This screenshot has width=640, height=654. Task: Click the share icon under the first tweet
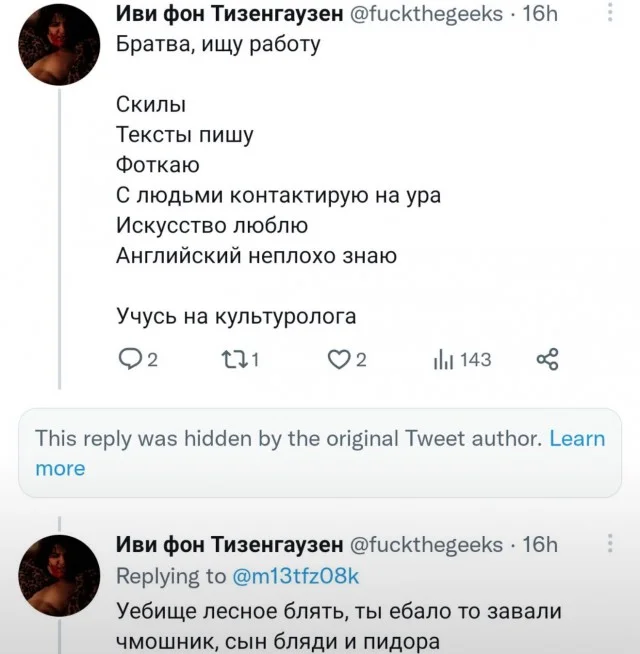click(548, 360)
